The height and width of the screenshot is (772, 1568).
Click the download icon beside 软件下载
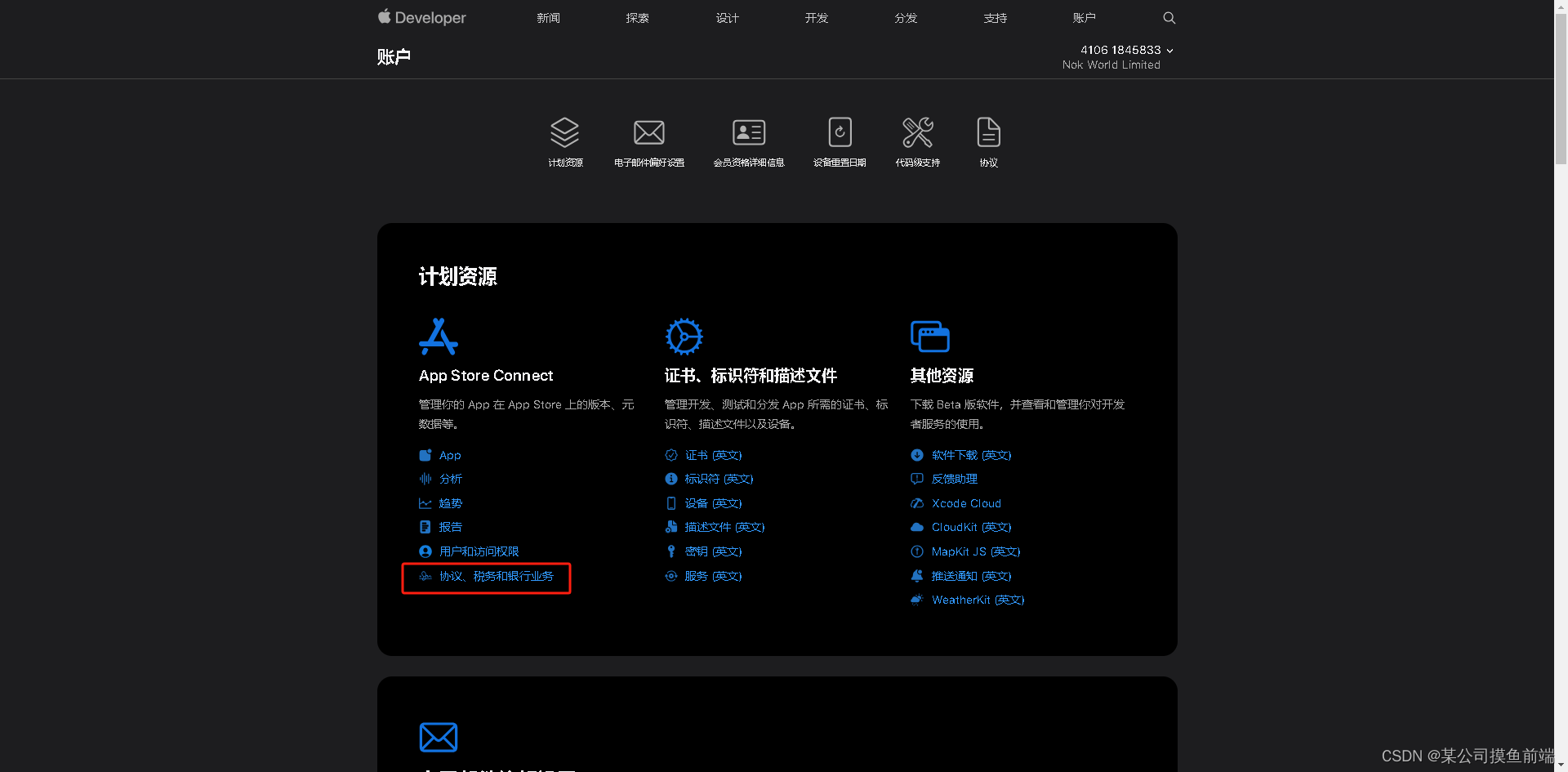tap(917, 455)
